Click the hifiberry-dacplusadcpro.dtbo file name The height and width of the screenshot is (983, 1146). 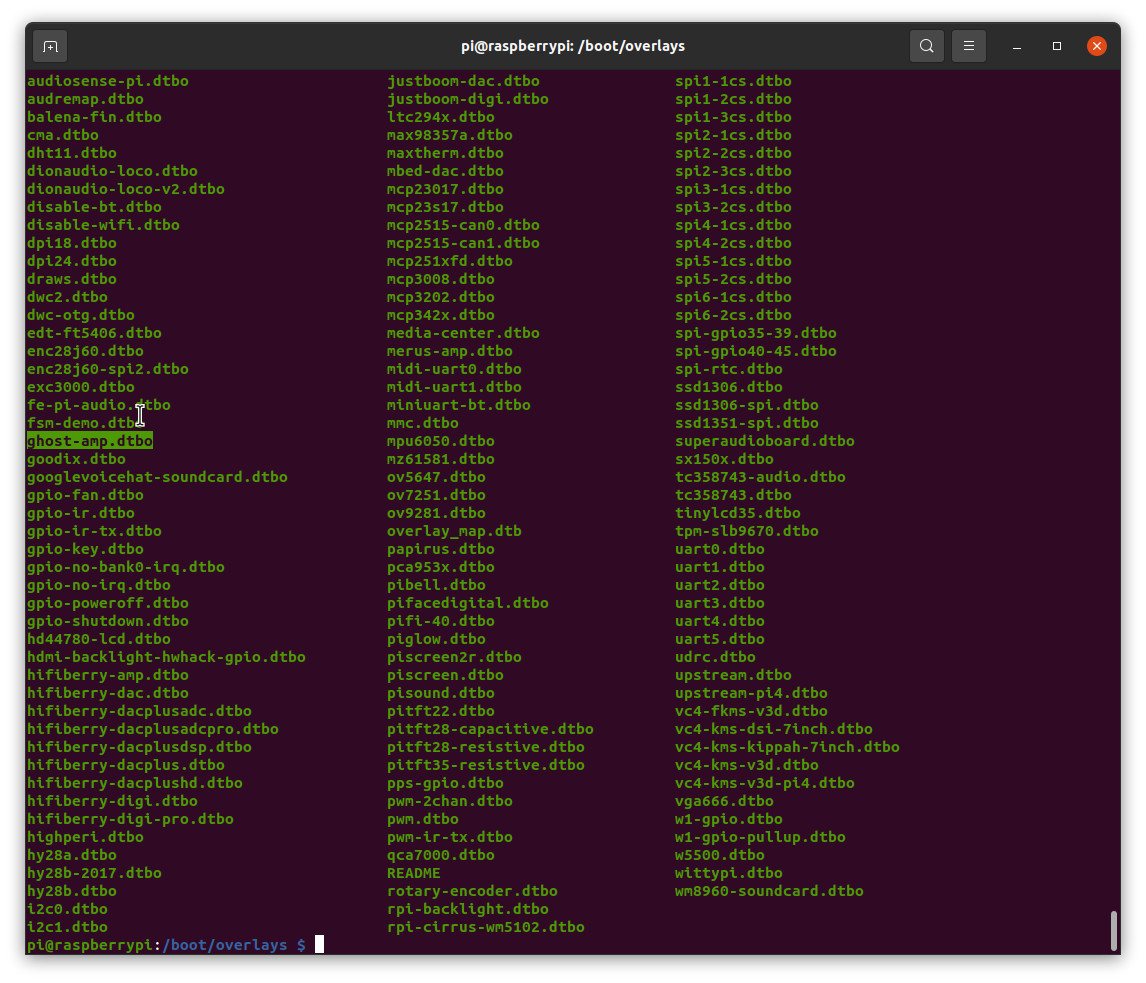click(x=153, y=729)
